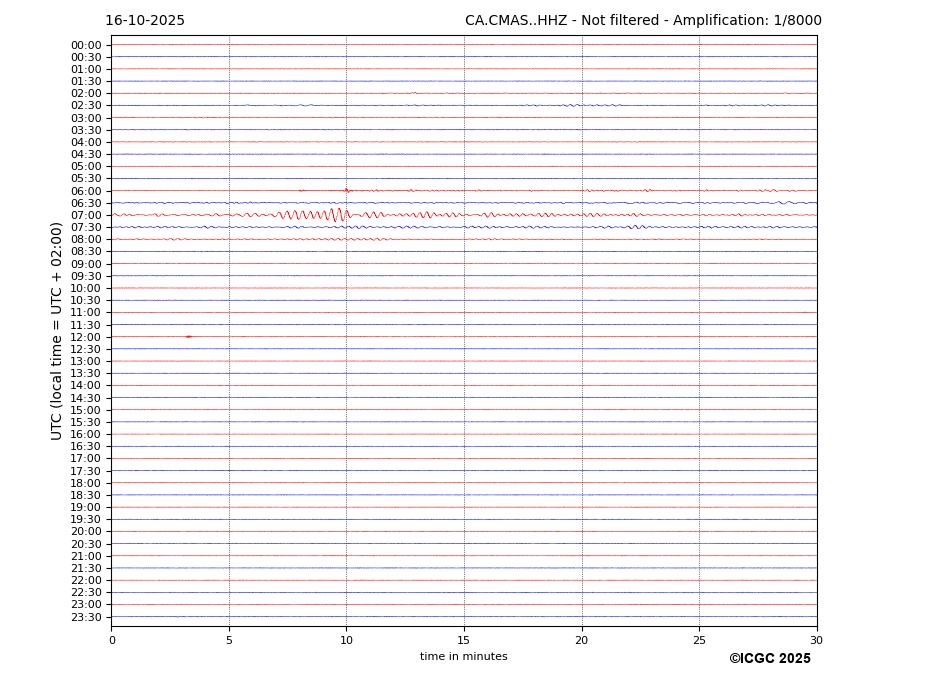
Task: Click the spike on the 06:00 trace at minute 10
Action: pos(346,190)
